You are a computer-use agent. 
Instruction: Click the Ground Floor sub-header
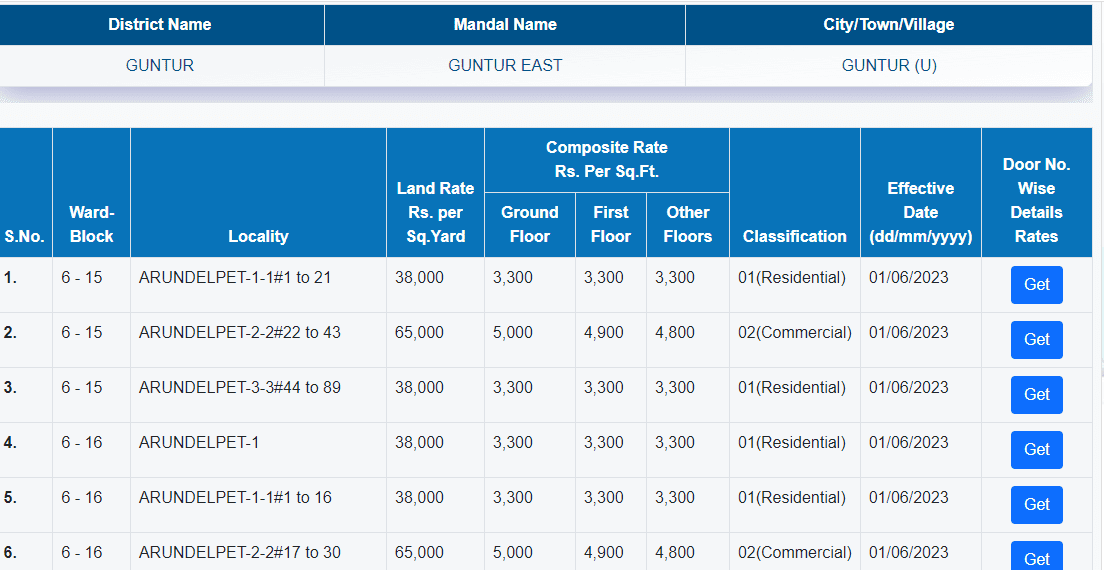pyautogui.click(x=529, y=224)
